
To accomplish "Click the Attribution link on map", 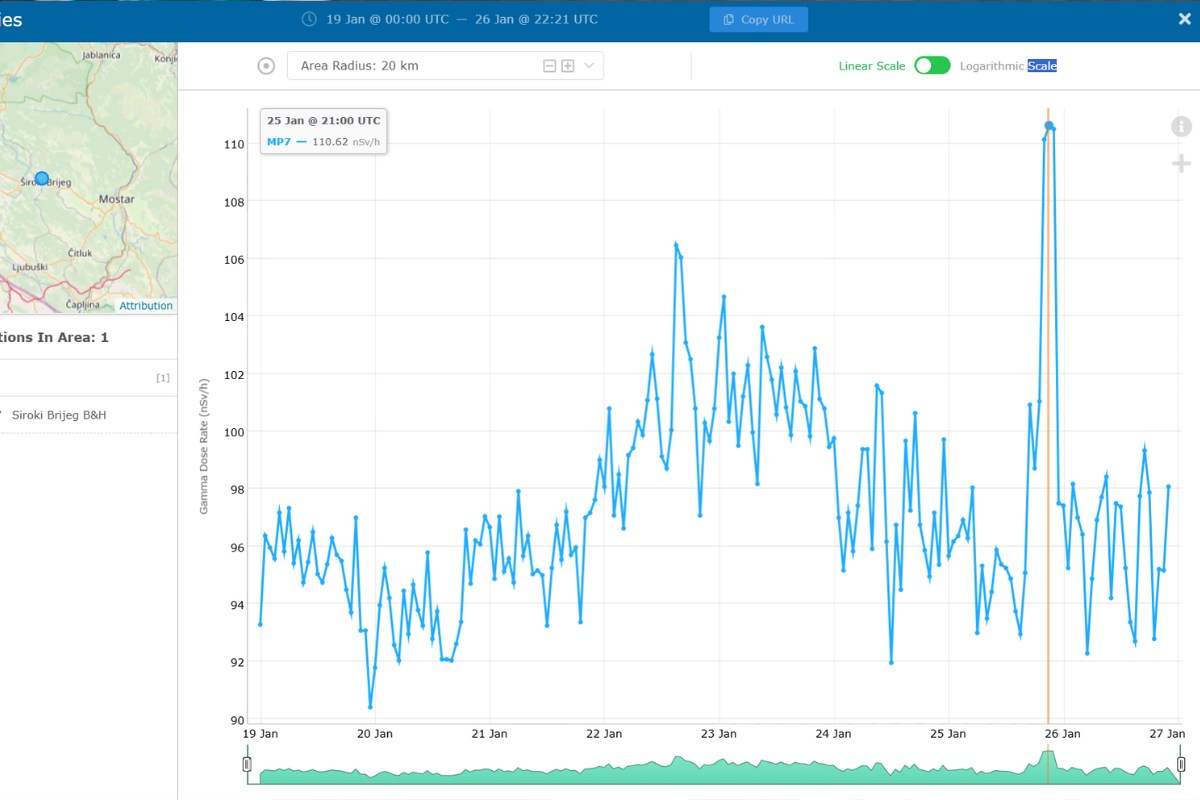I will pos(146,306).
